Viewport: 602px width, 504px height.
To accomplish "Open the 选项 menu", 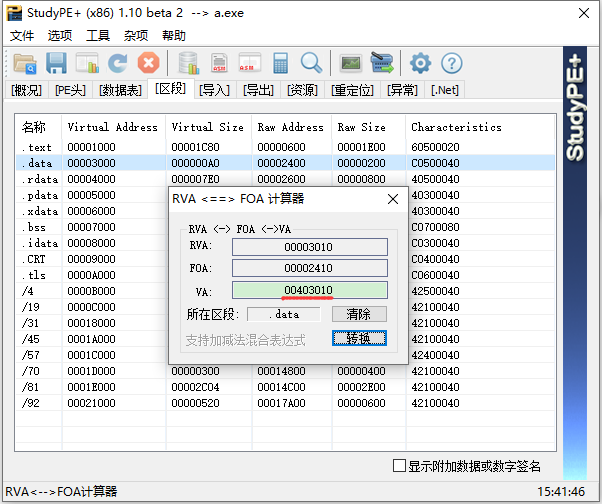I will point(60,35).
